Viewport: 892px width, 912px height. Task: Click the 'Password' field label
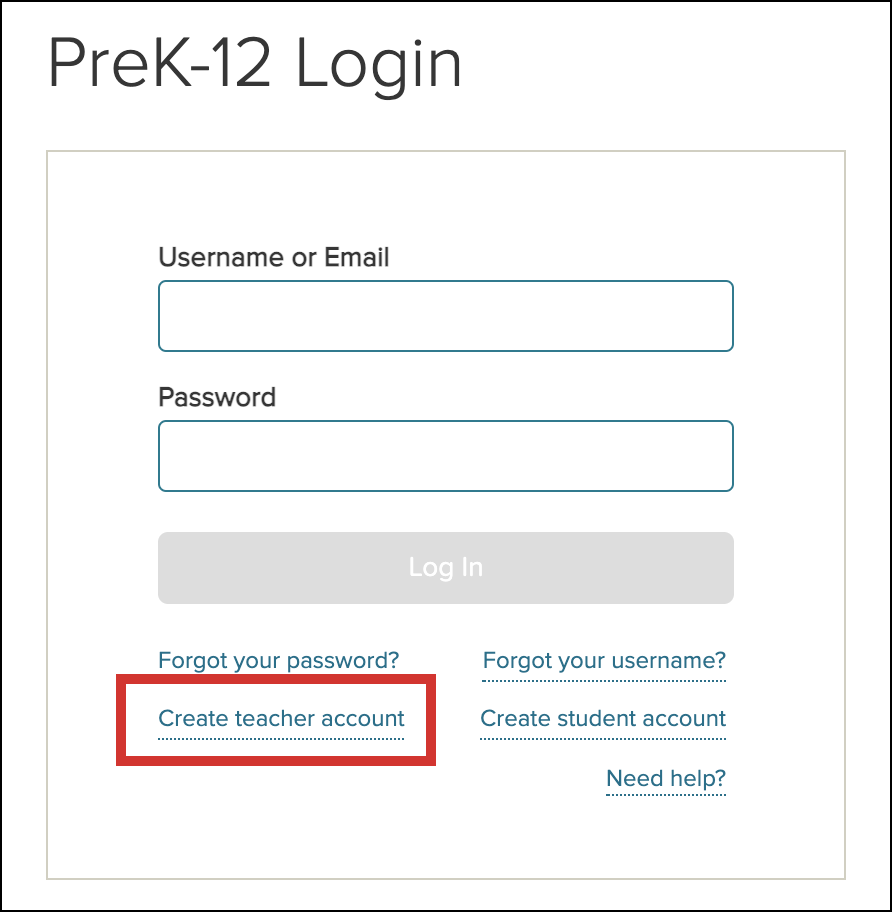(217, 397)
